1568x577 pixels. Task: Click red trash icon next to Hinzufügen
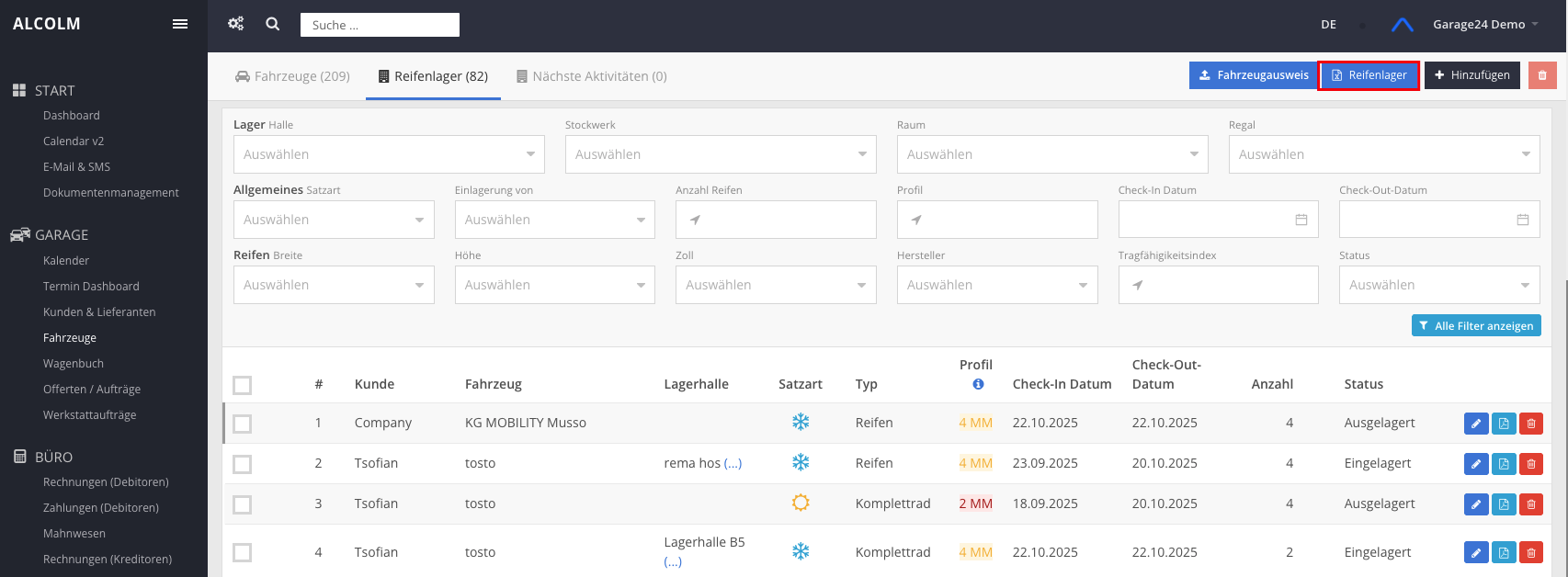tap(1542, 75)
